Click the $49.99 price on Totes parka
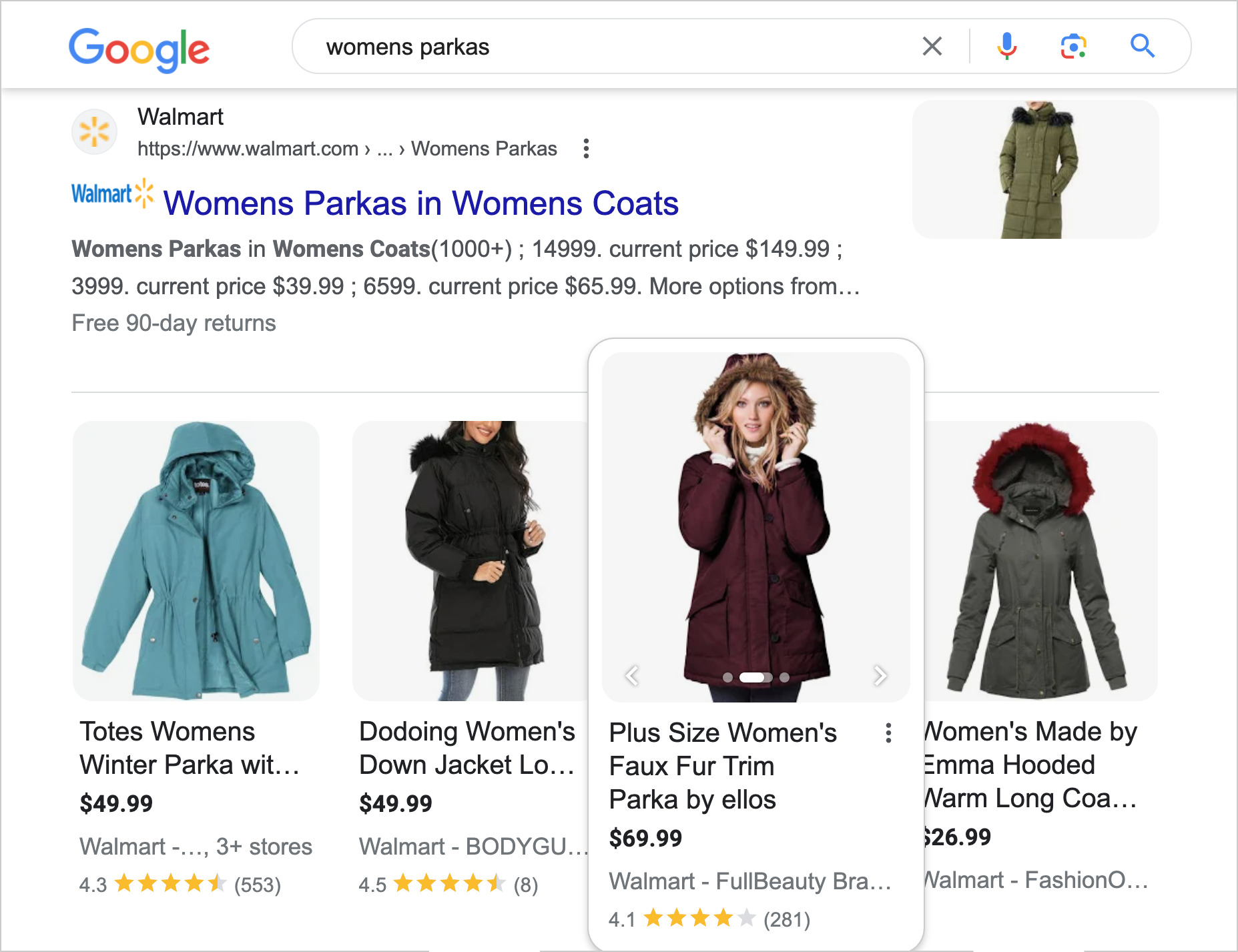The height and width of the screenshot is (952, 1238). point(116,803)
